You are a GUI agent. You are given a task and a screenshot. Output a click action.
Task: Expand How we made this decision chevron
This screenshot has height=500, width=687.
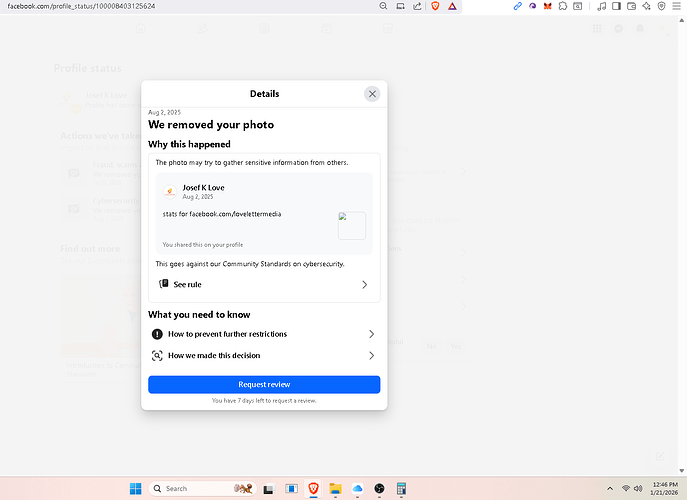[371, 355]
